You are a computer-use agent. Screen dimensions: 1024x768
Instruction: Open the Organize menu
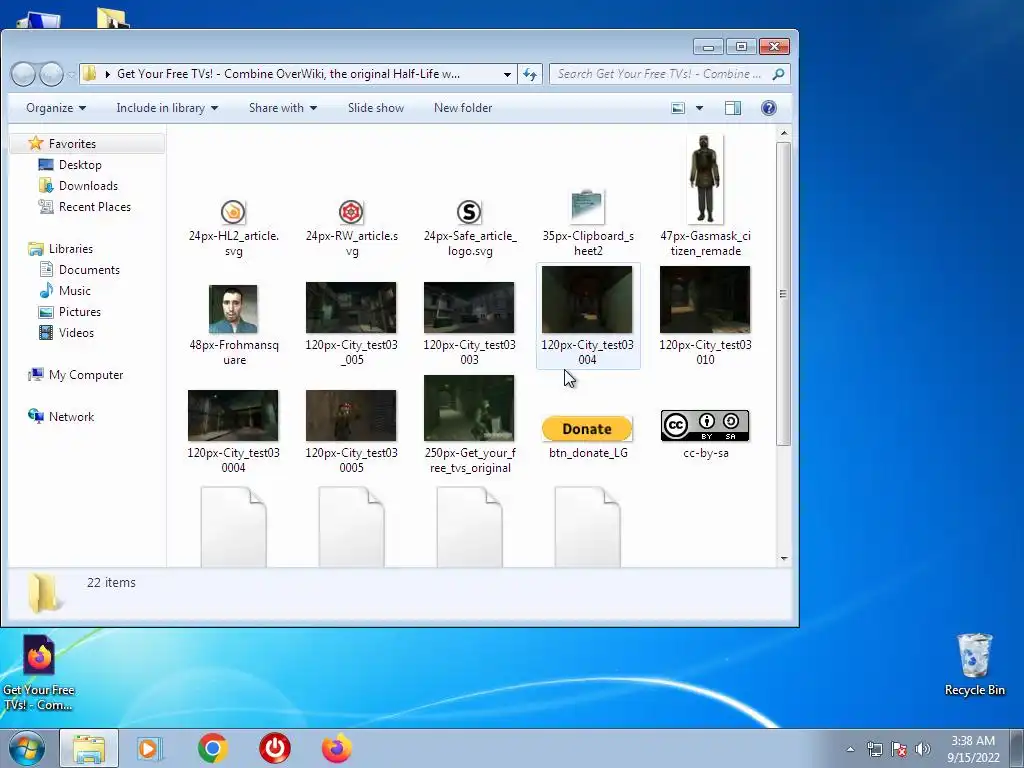pyautogui.click(x=56, y=108)
